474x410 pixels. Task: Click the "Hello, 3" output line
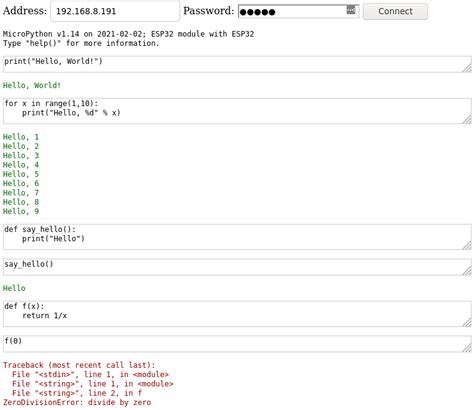[x=21, y=156]
